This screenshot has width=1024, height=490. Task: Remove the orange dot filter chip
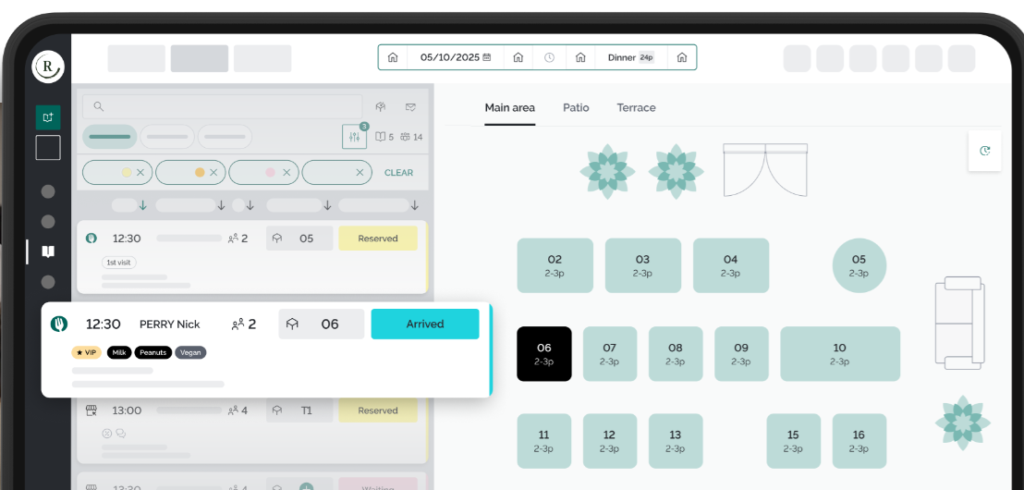tap(214, 173)
